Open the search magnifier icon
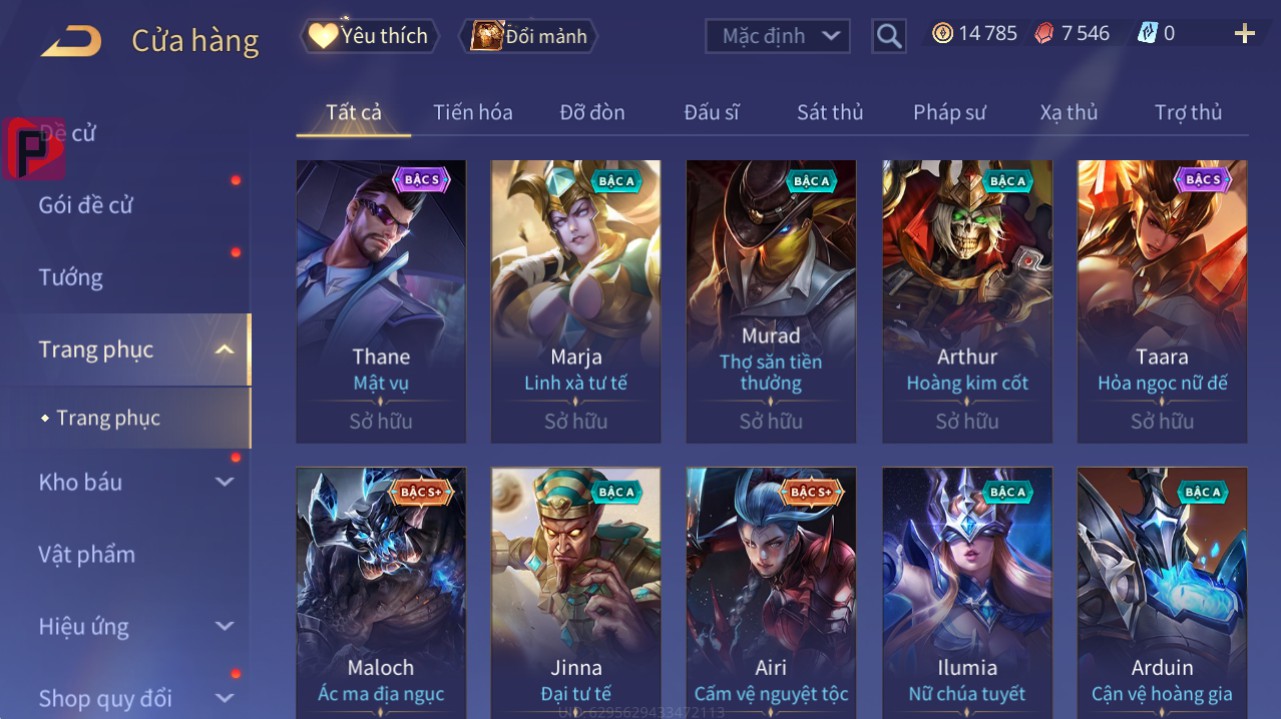Viewport: 1281px width, 719px height. click(x=888, y=37)
